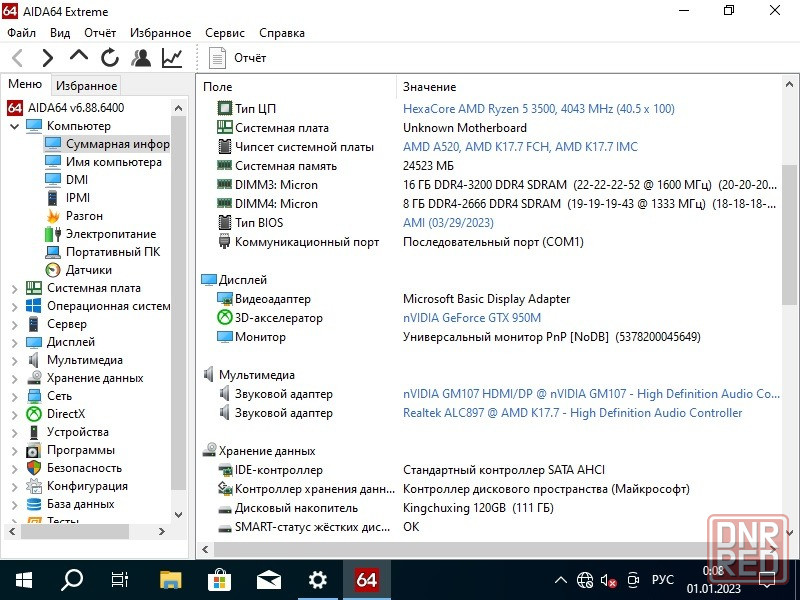The height and width of the screenshot is (600, 800).
Task: Click the Датчики gauge icon
Action: tap(53, 270)
